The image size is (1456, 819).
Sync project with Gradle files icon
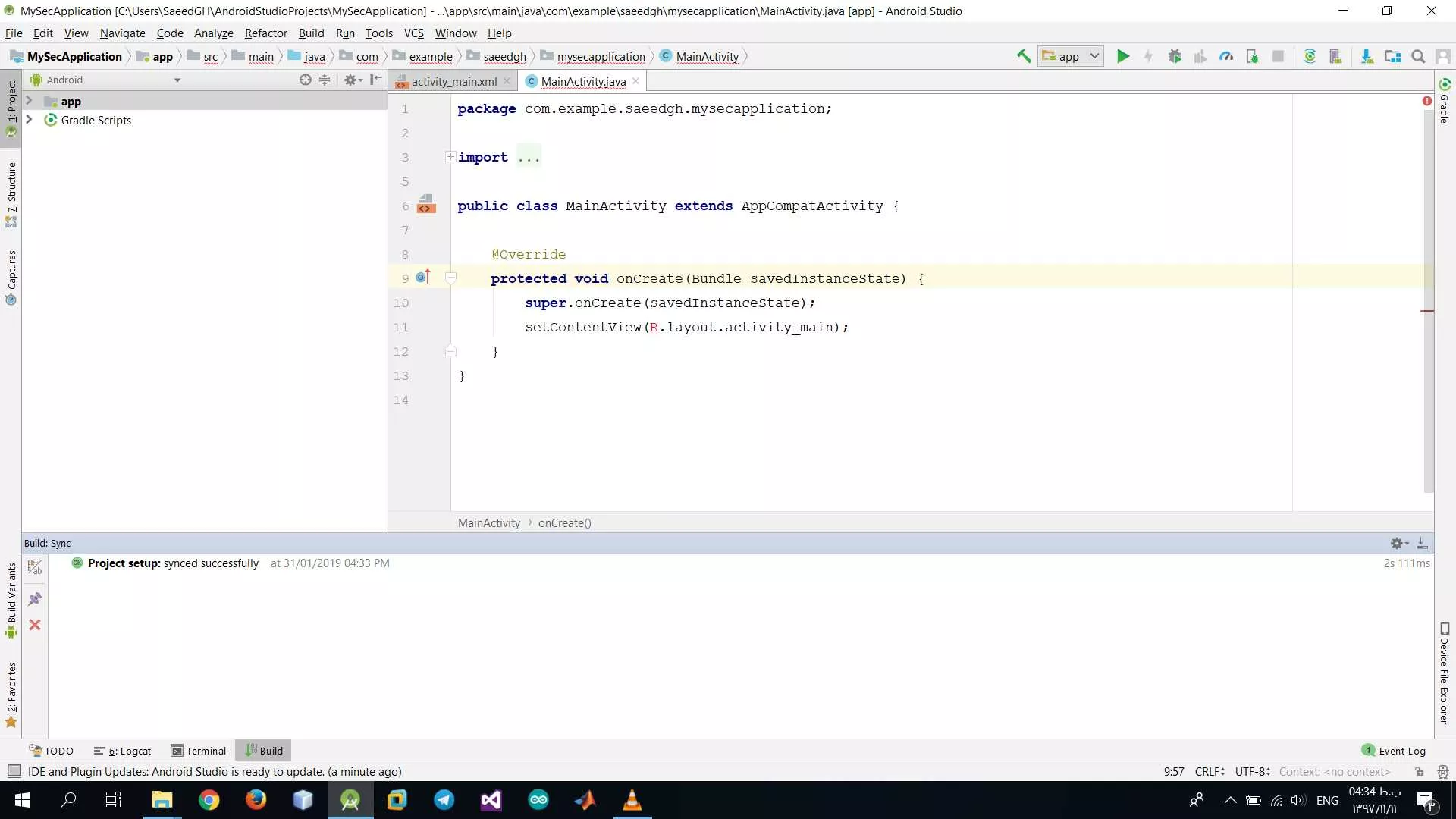1310,56
